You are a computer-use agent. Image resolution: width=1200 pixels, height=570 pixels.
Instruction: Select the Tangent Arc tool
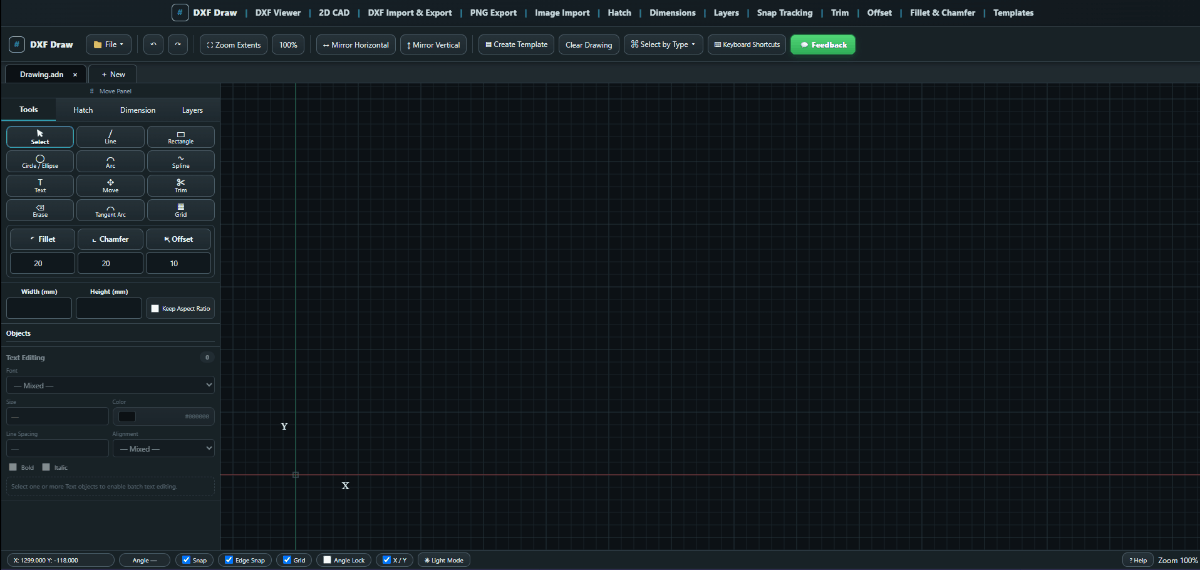[110, 210]
